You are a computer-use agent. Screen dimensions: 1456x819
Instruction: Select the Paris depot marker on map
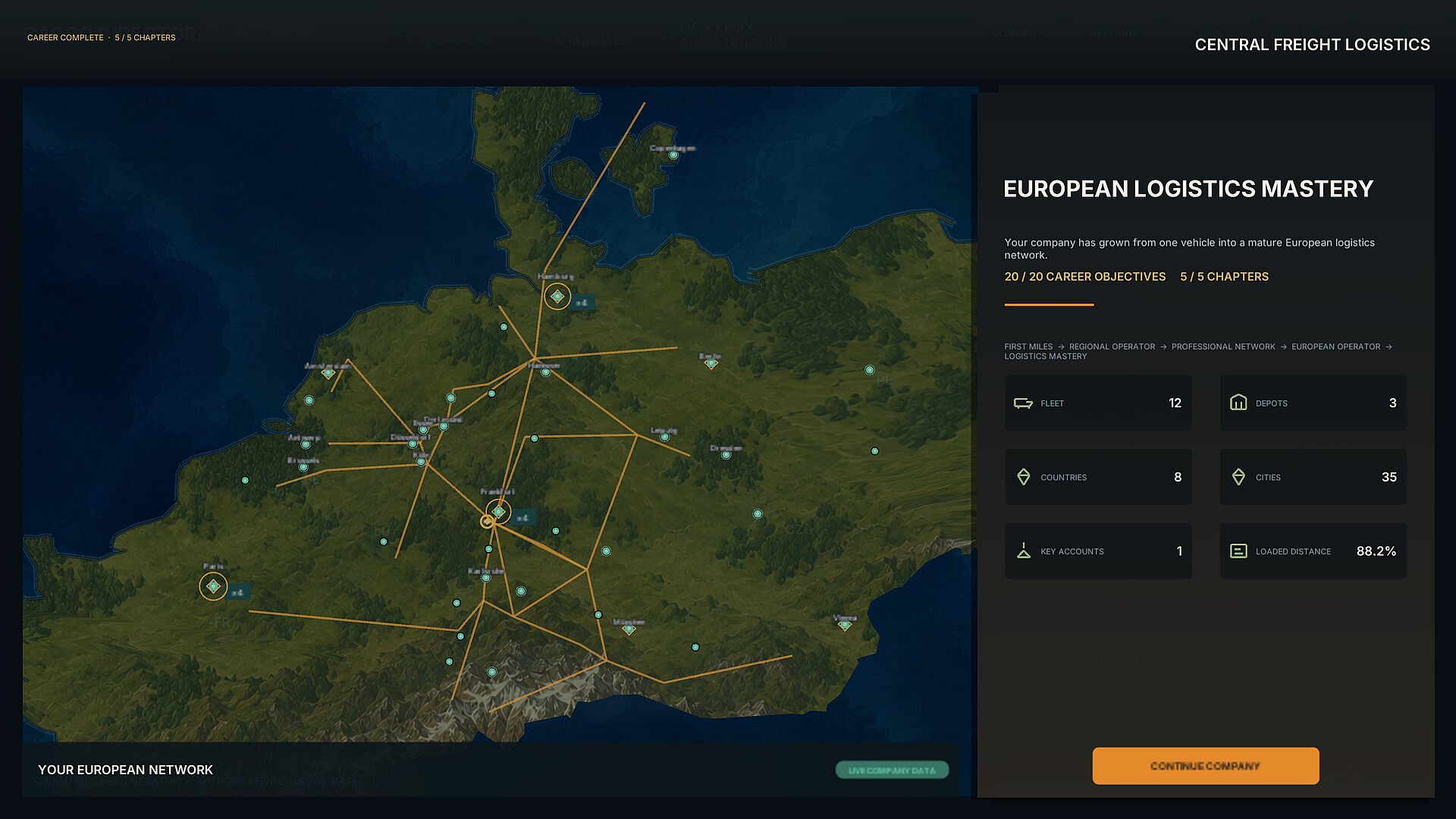click(213, 586)
